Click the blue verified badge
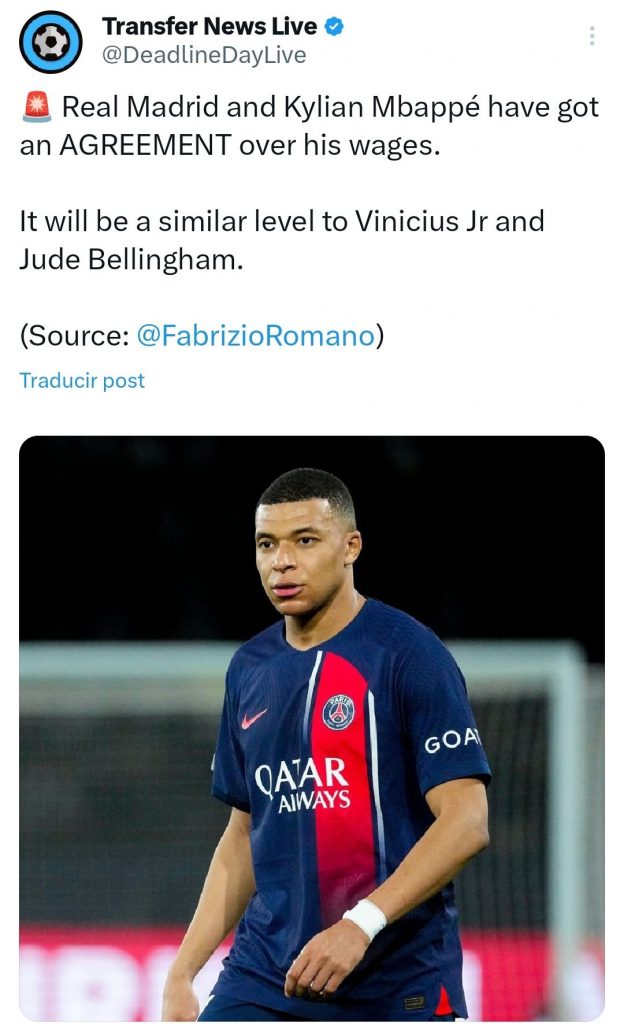The height and width of the screenshot is (1024, 624). (333, 27)
